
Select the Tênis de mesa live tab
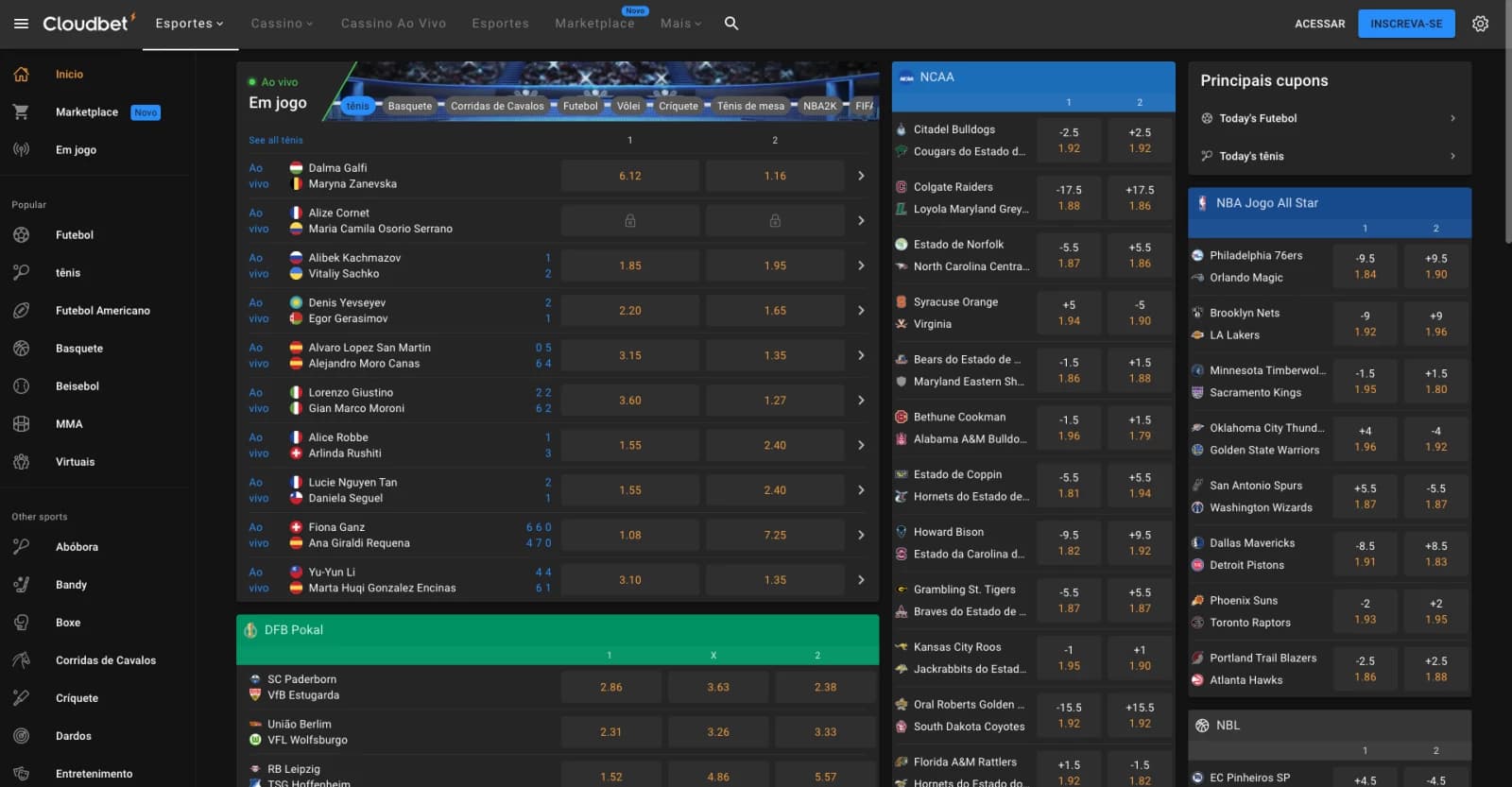(750, 106)
